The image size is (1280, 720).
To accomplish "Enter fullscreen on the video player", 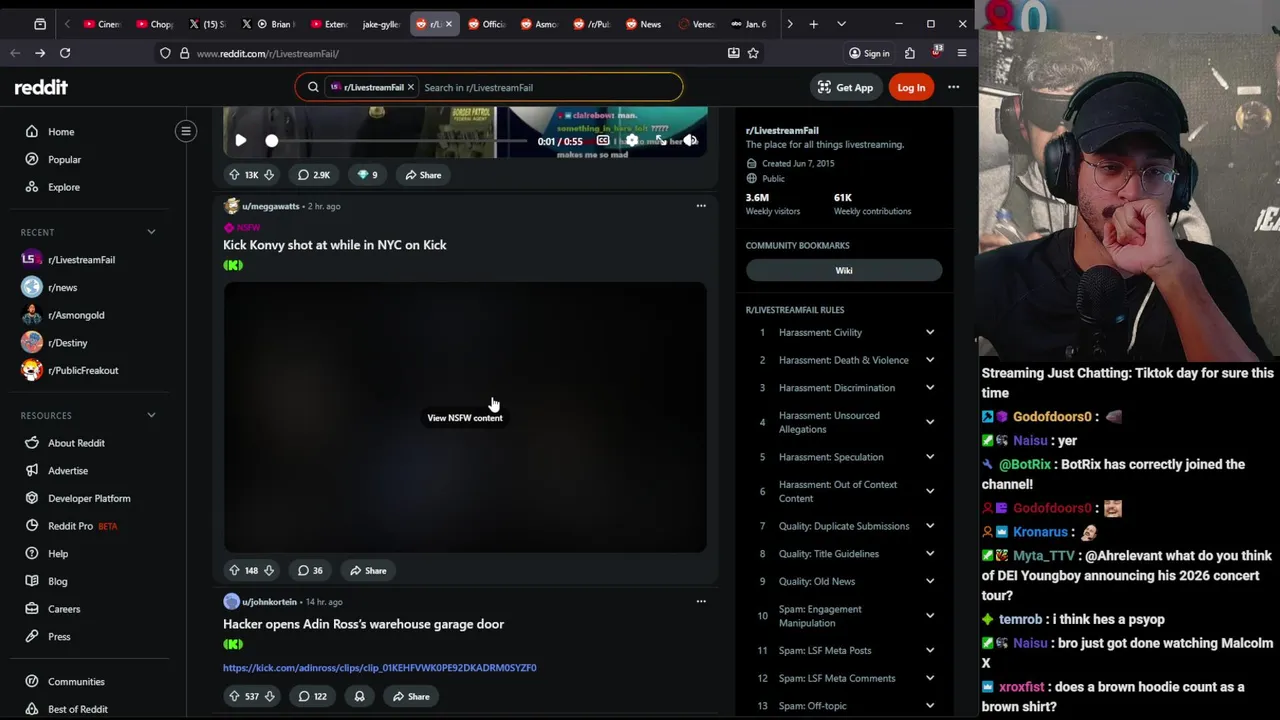I will (660, 141).
